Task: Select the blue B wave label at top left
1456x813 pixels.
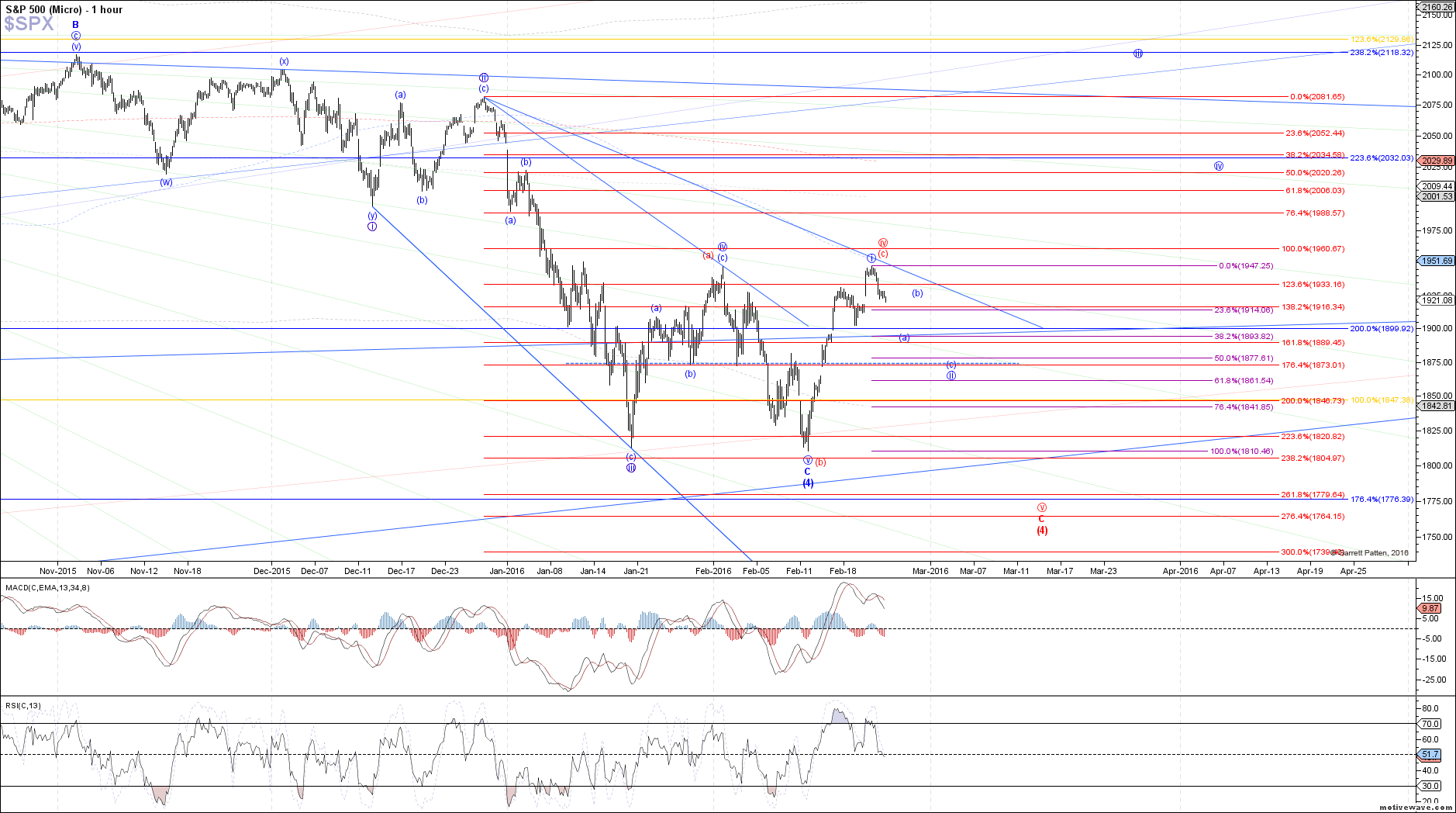Action: pos(76,25)
